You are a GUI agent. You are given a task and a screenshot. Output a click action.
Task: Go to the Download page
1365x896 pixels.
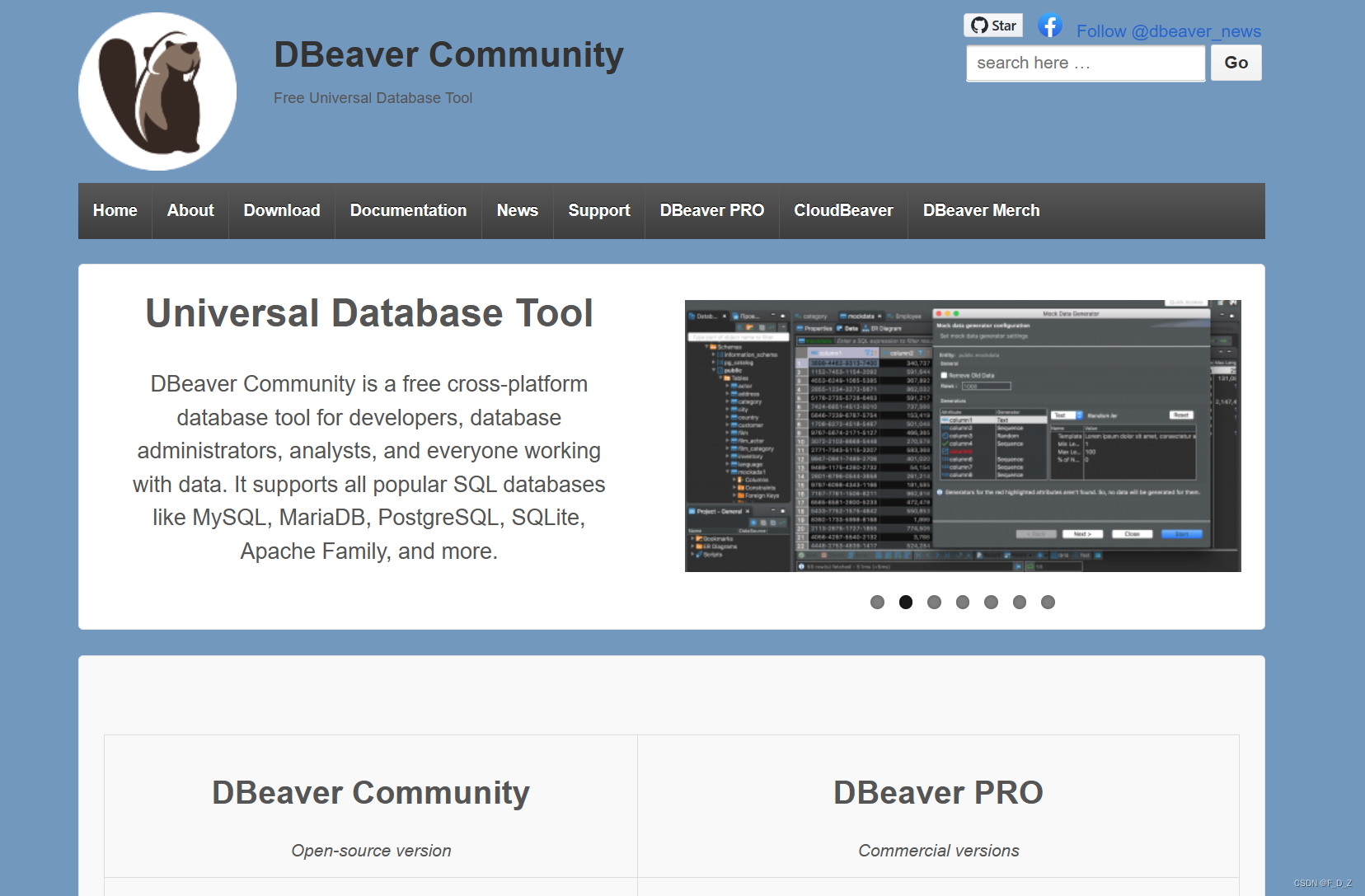tap(282, 211)
